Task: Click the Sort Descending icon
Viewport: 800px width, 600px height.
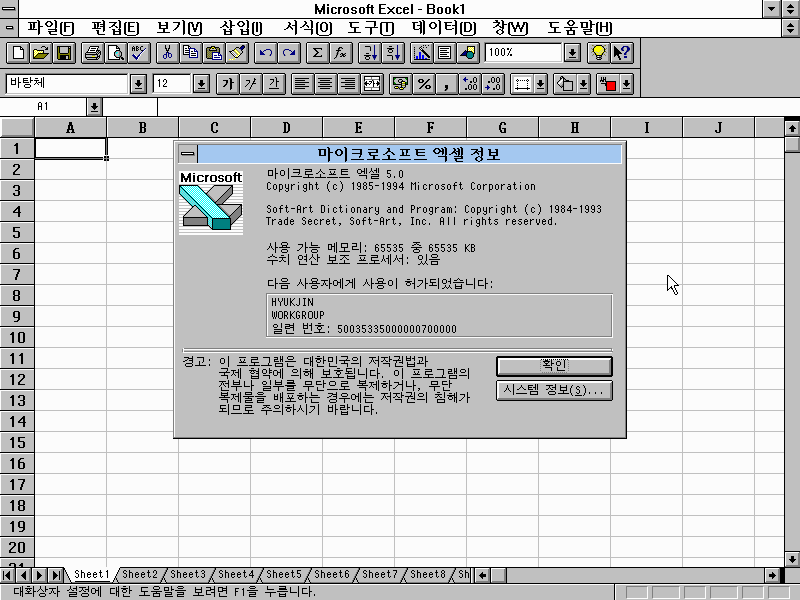Action: [x=393, y=53]
